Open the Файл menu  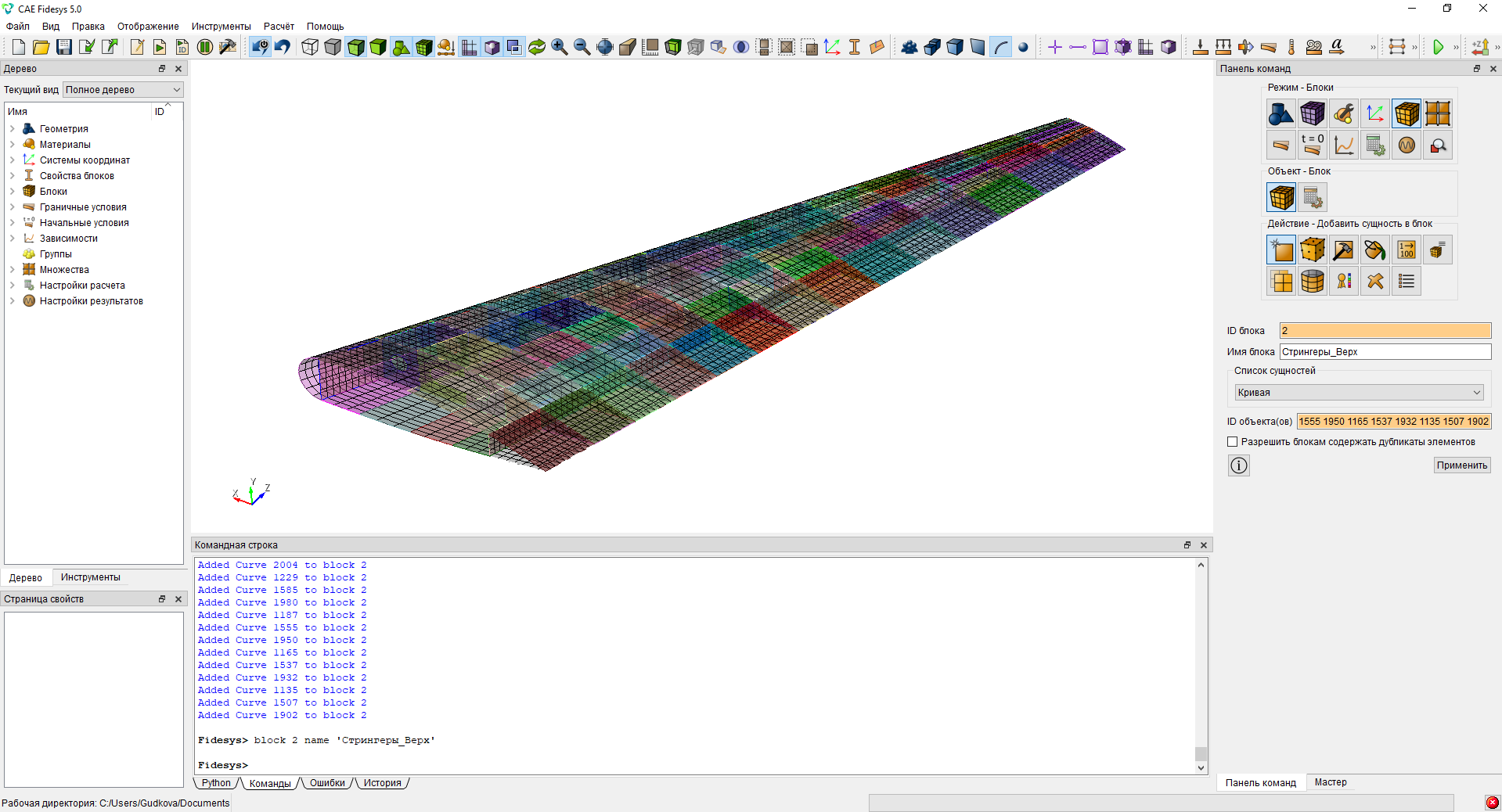pyautogui.click(x=18, y=27)
